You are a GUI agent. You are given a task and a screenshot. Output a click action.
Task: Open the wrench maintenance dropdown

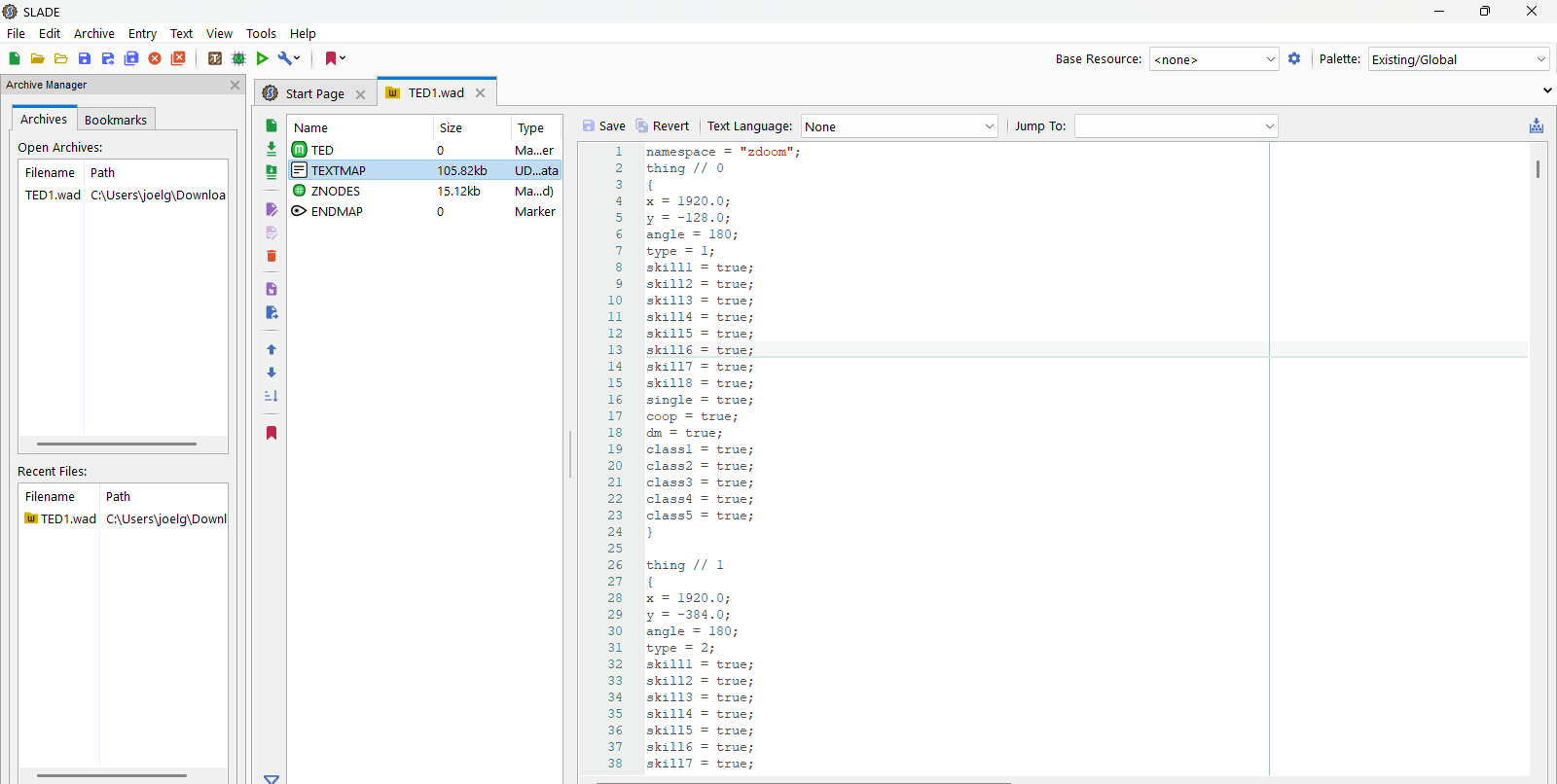click(x=289, y=58)
